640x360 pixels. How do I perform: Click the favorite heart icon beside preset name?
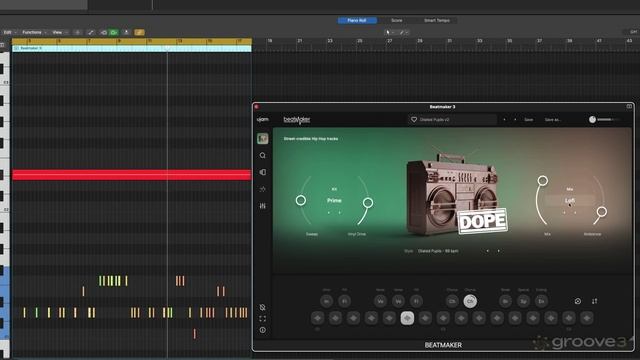pos(414,120)
